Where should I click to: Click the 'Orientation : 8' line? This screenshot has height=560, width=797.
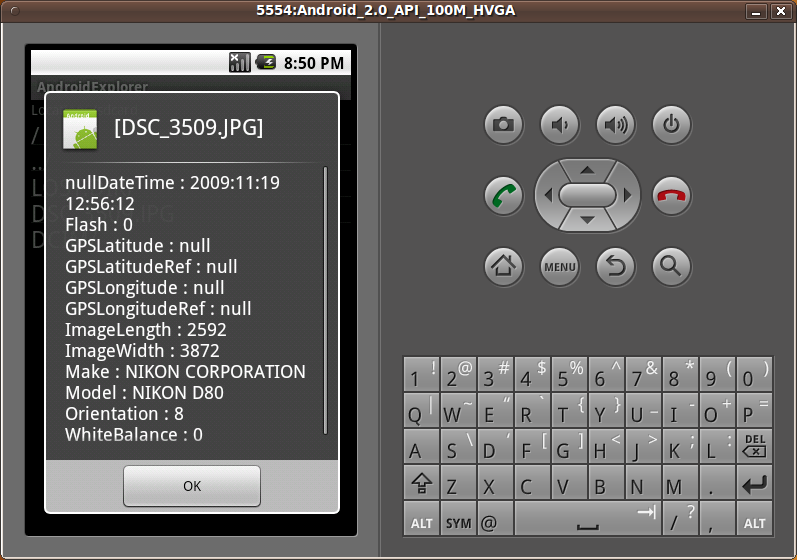coord(124,414)
